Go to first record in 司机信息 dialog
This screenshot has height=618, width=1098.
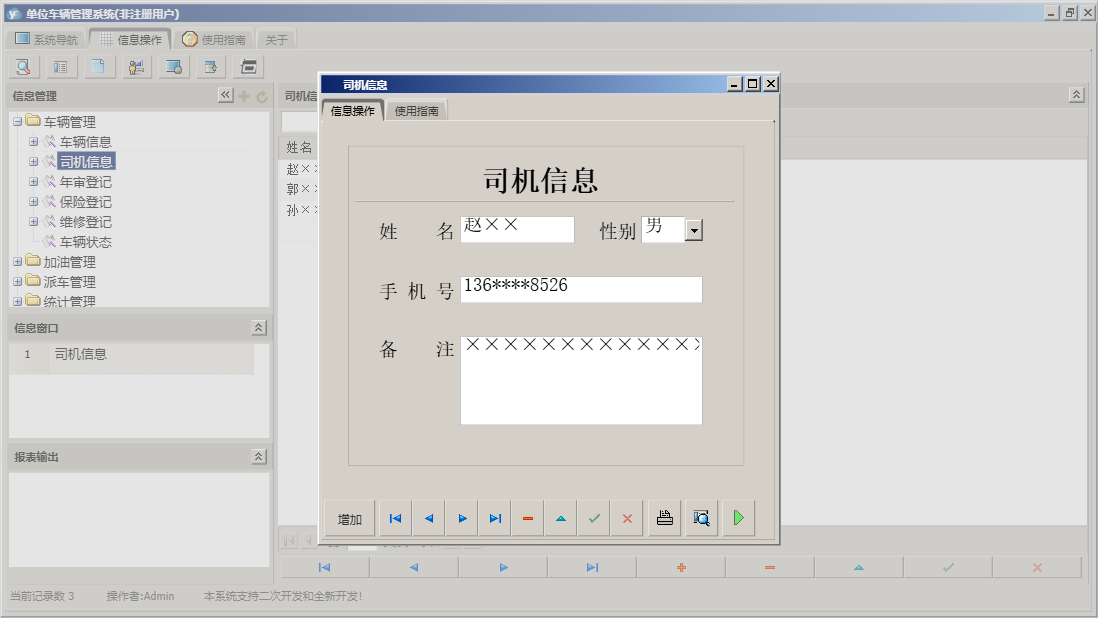(x=396, y=519)
